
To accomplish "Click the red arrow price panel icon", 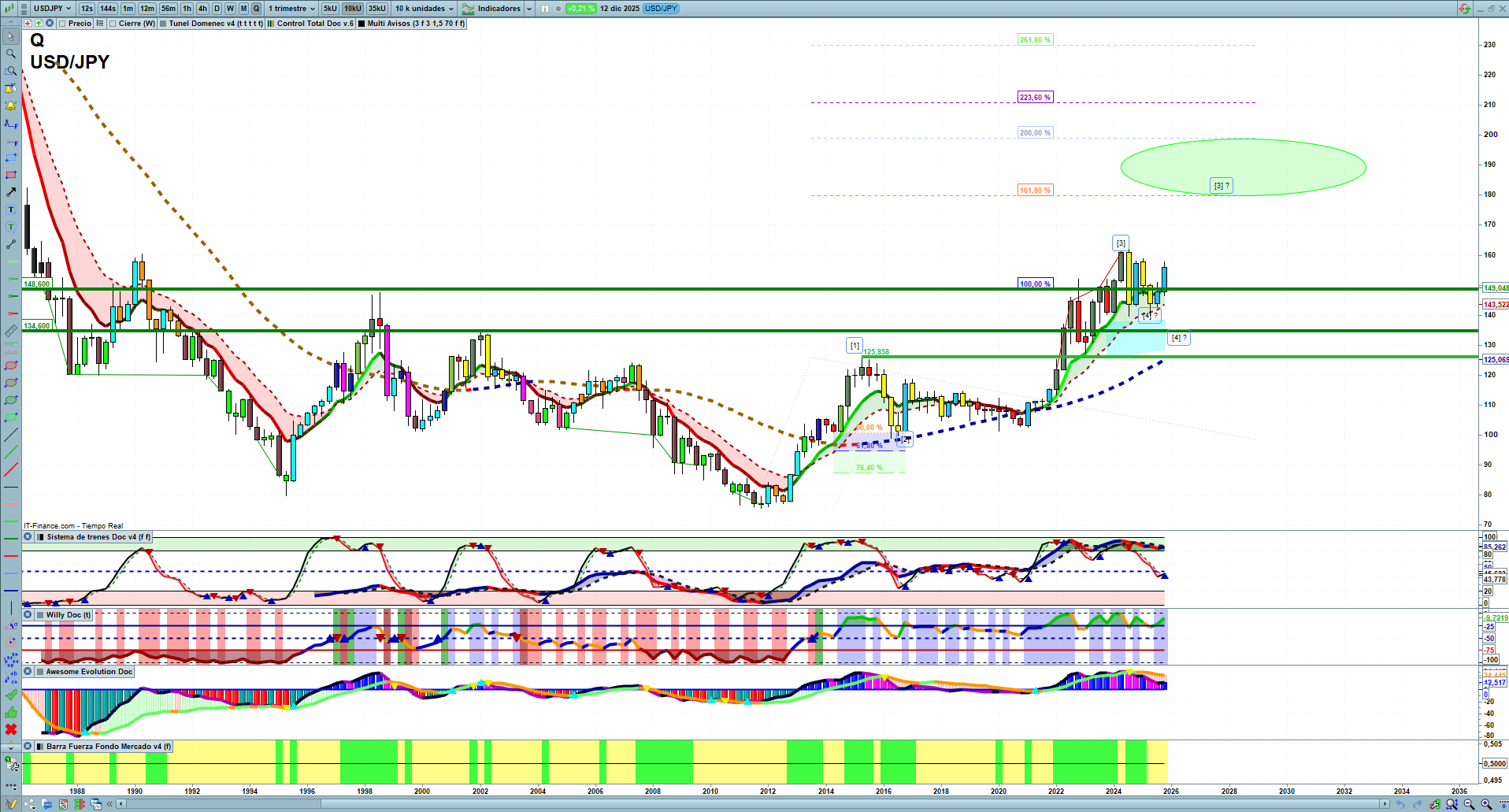I will click(28, 24).
